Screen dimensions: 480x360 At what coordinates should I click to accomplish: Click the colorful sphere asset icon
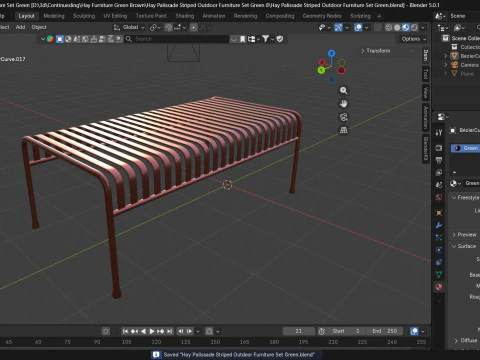[x=50, y=39]
